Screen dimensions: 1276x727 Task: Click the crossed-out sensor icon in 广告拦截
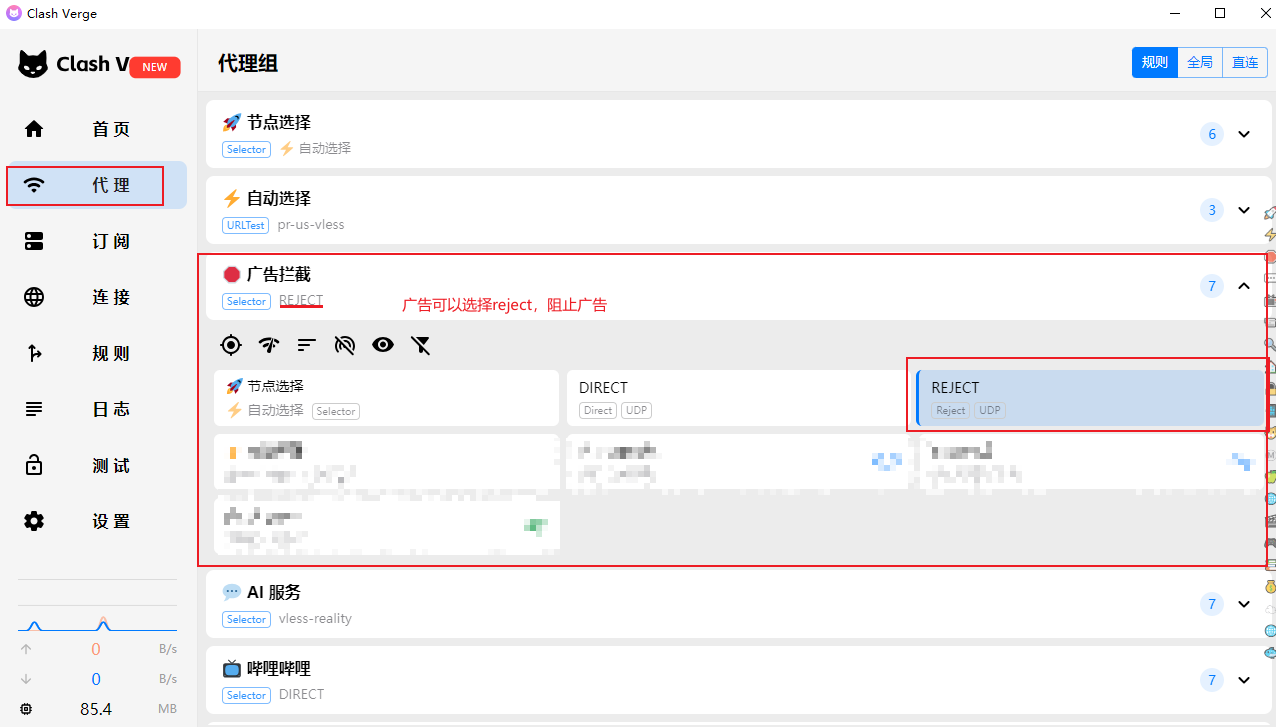click(345, 345)
